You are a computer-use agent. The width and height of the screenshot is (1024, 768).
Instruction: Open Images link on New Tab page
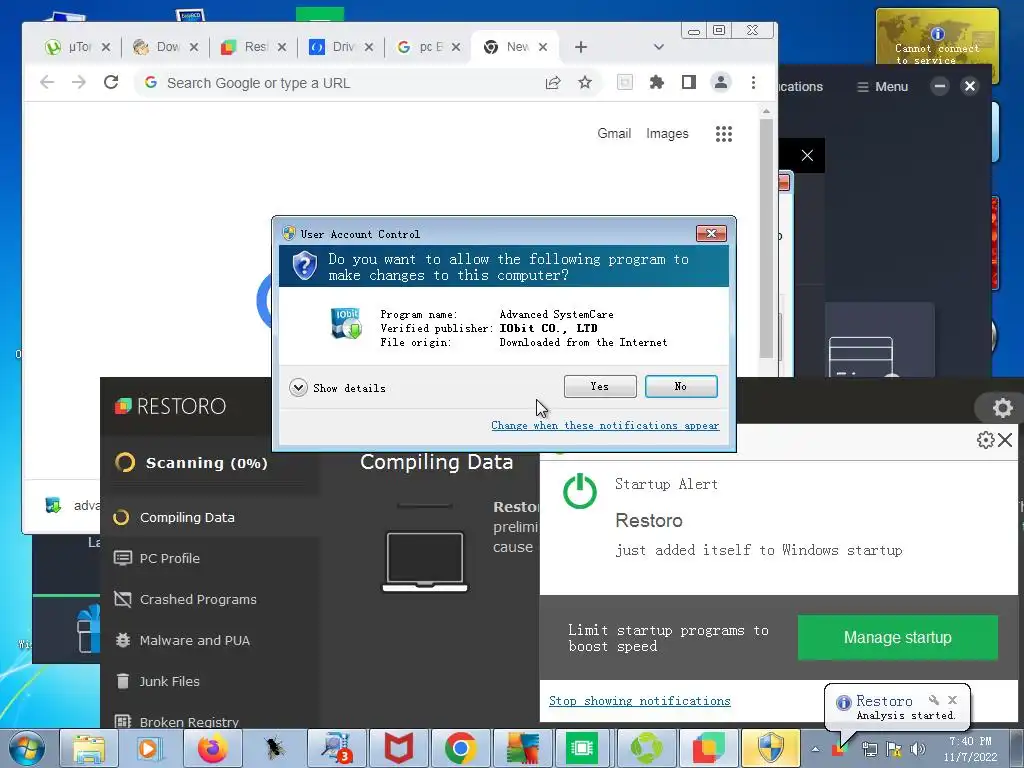(667, 133)
